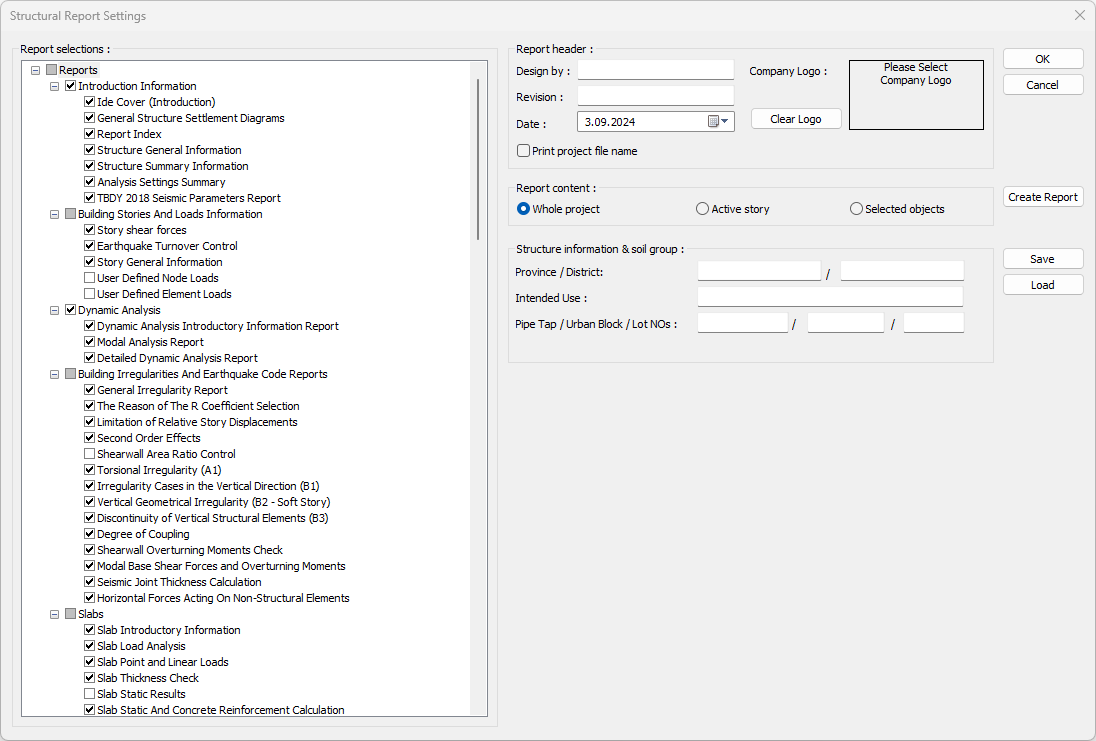The image size is (1096, 741).
Task: Click the Save settings button
Action: (x=1043, y=259)
